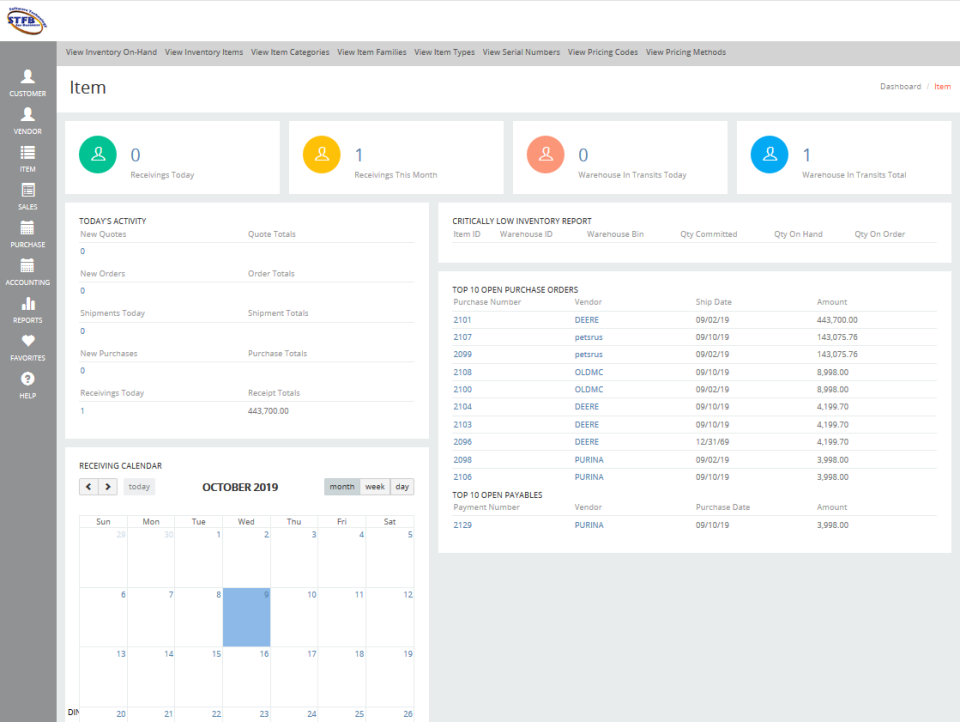This screenshot has height=722, width=960.
Task: Switch receiving calendar to day view
Action: (401, 486)
